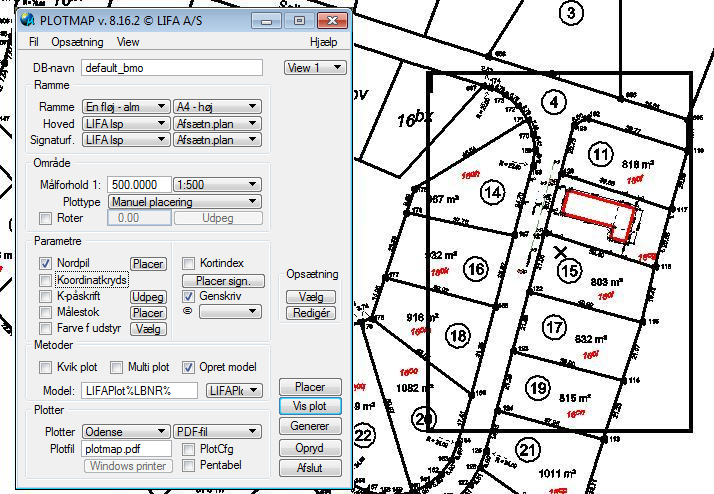Open the Signaturf. 'LIFA lsp' dropdown
The image size is (714, 494).
pos(126,140)
